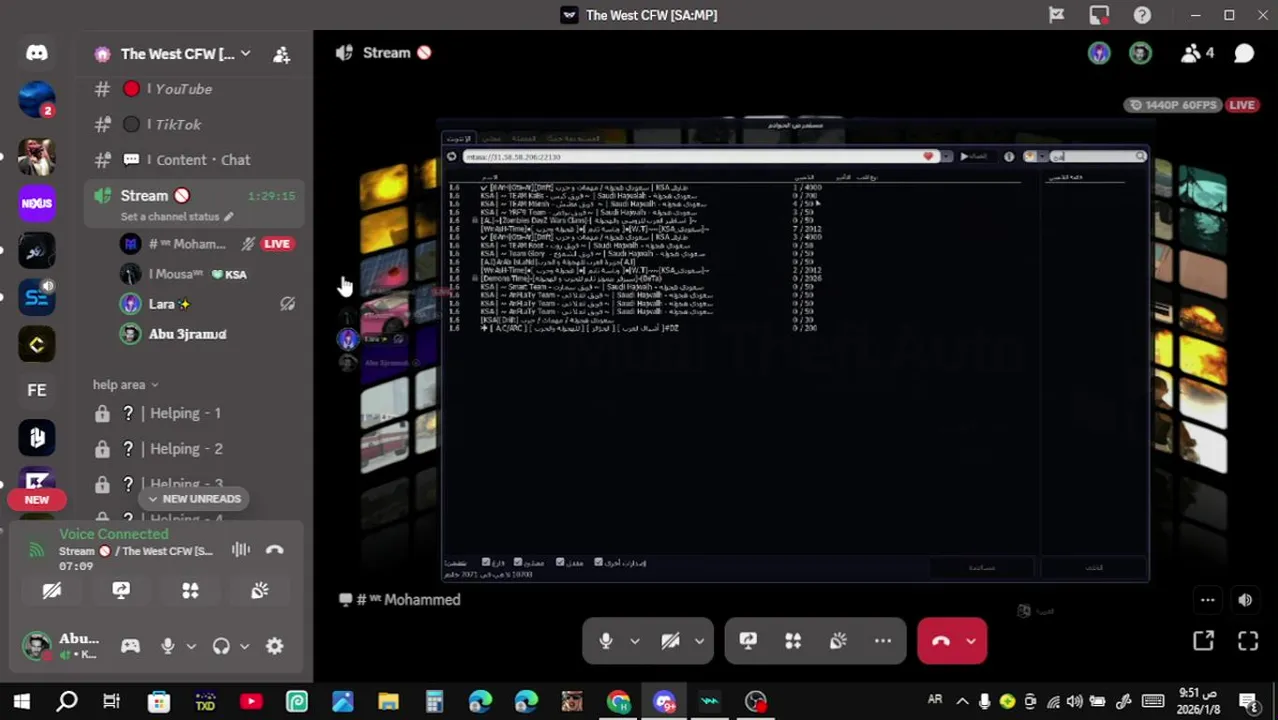Click the red LIVE badge on stream
1278x720 pixels.
pos(1241,105)
